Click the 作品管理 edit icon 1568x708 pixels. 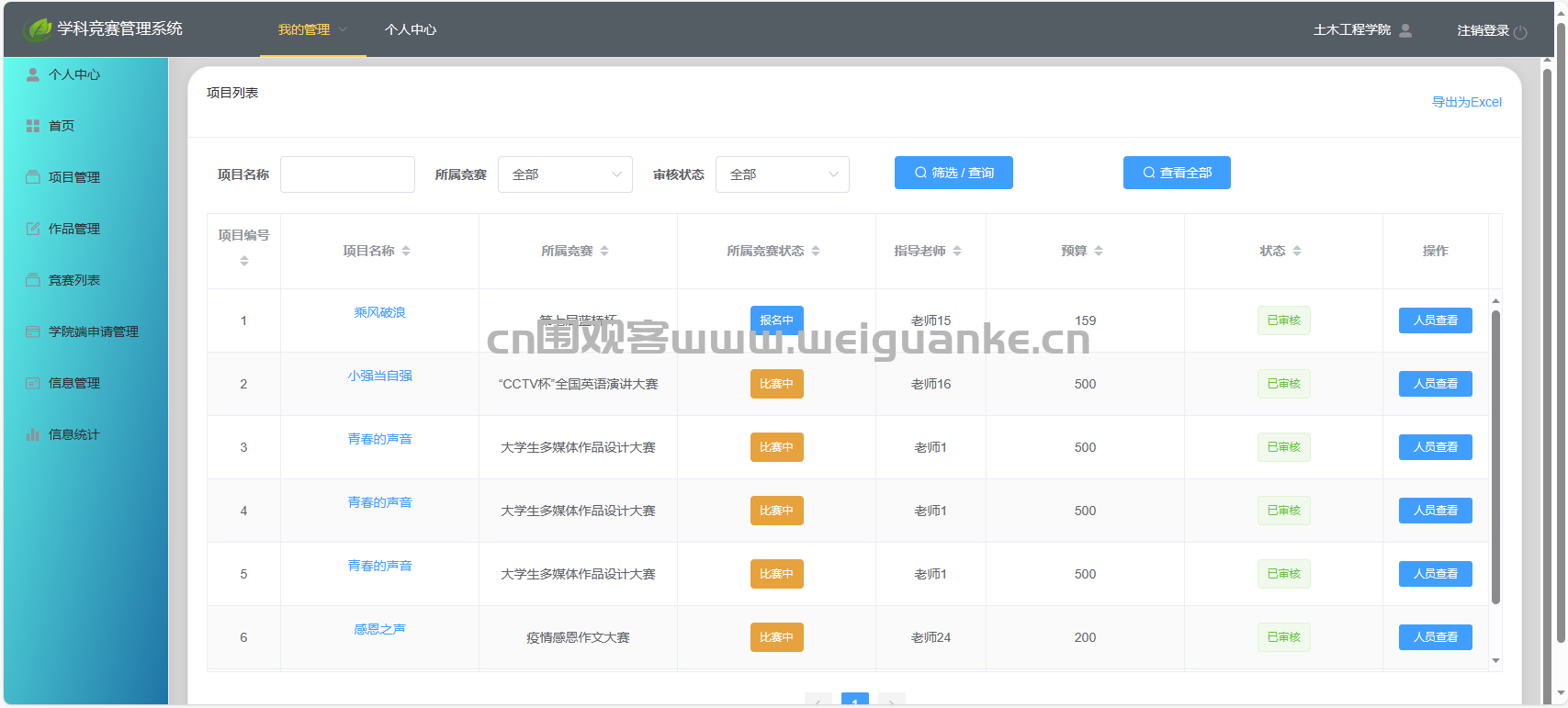coord(33,229)
